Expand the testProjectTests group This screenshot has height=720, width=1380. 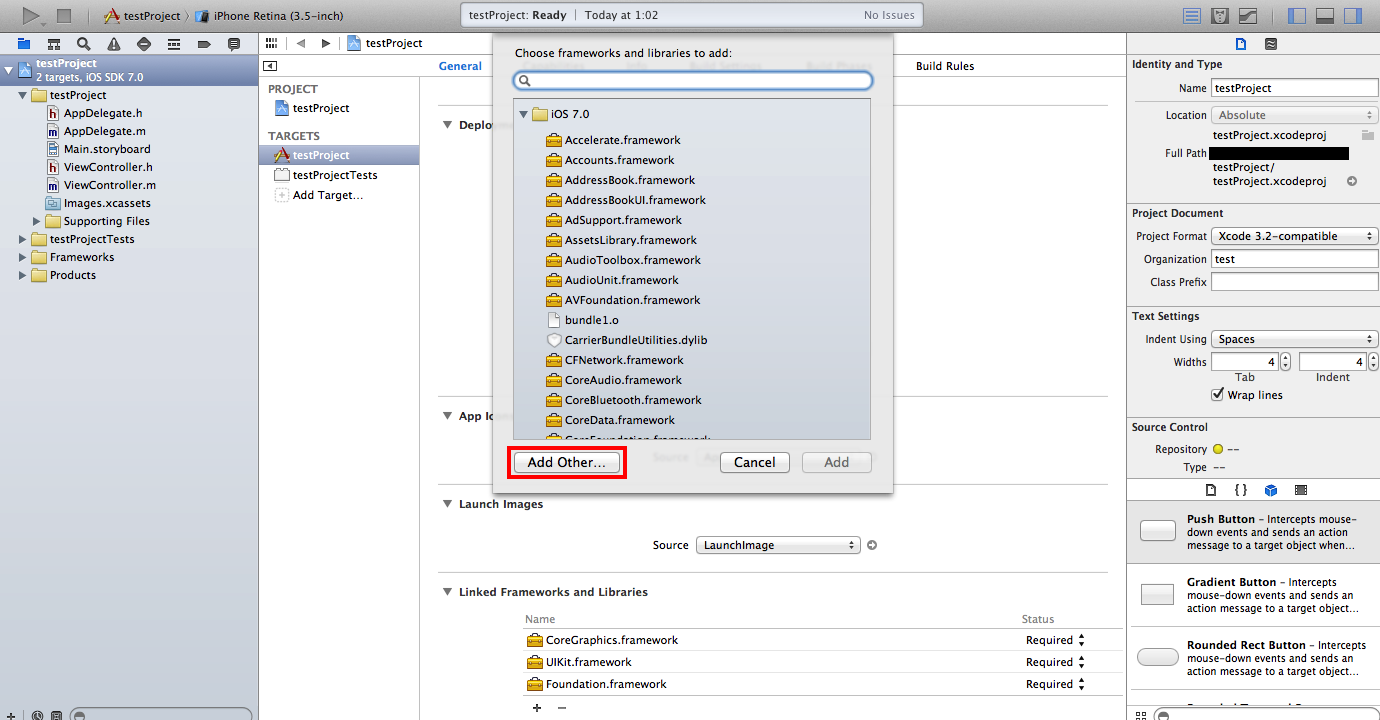pos(23,239)
